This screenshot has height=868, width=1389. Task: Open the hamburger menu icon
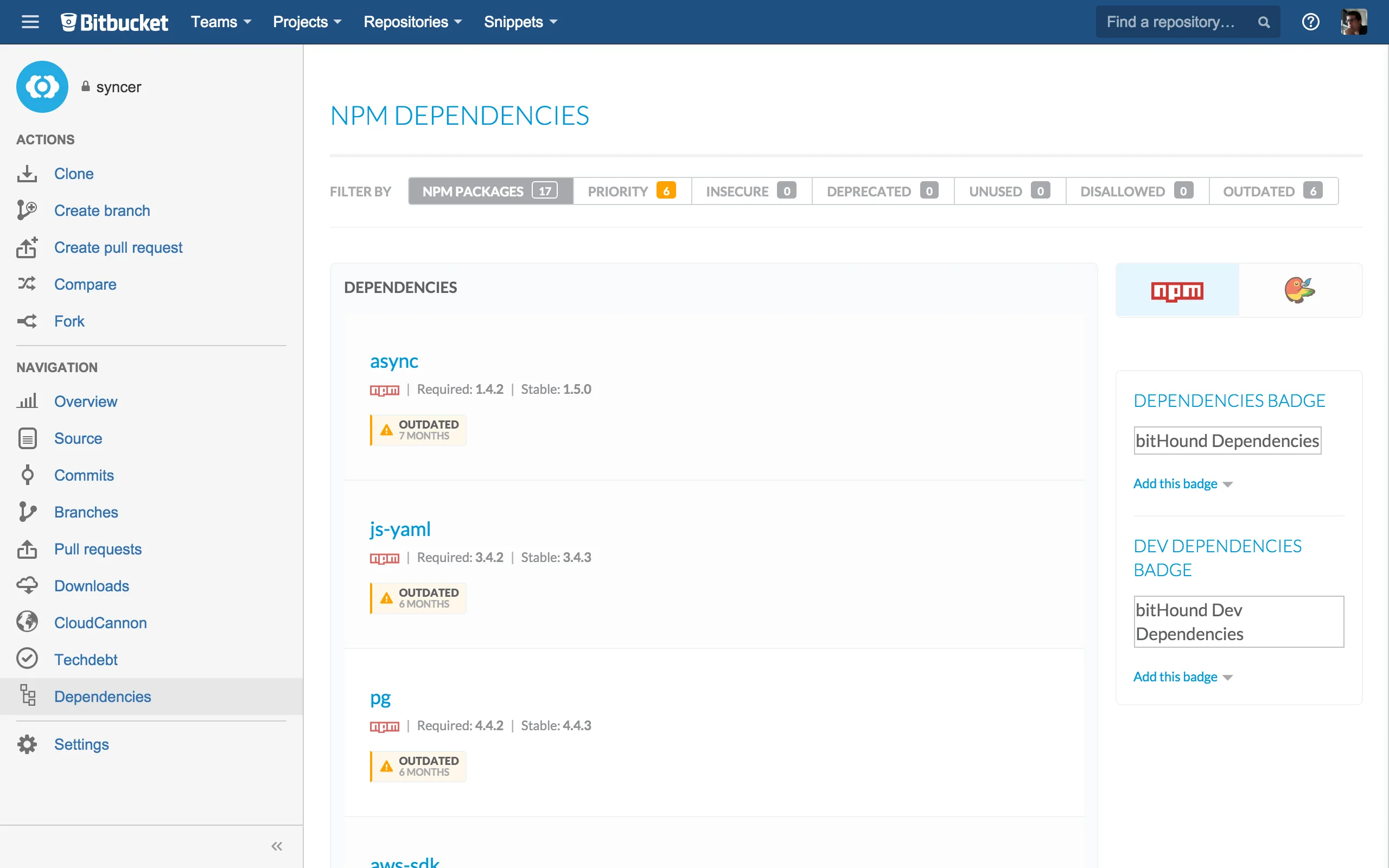[x=30, y=22]
